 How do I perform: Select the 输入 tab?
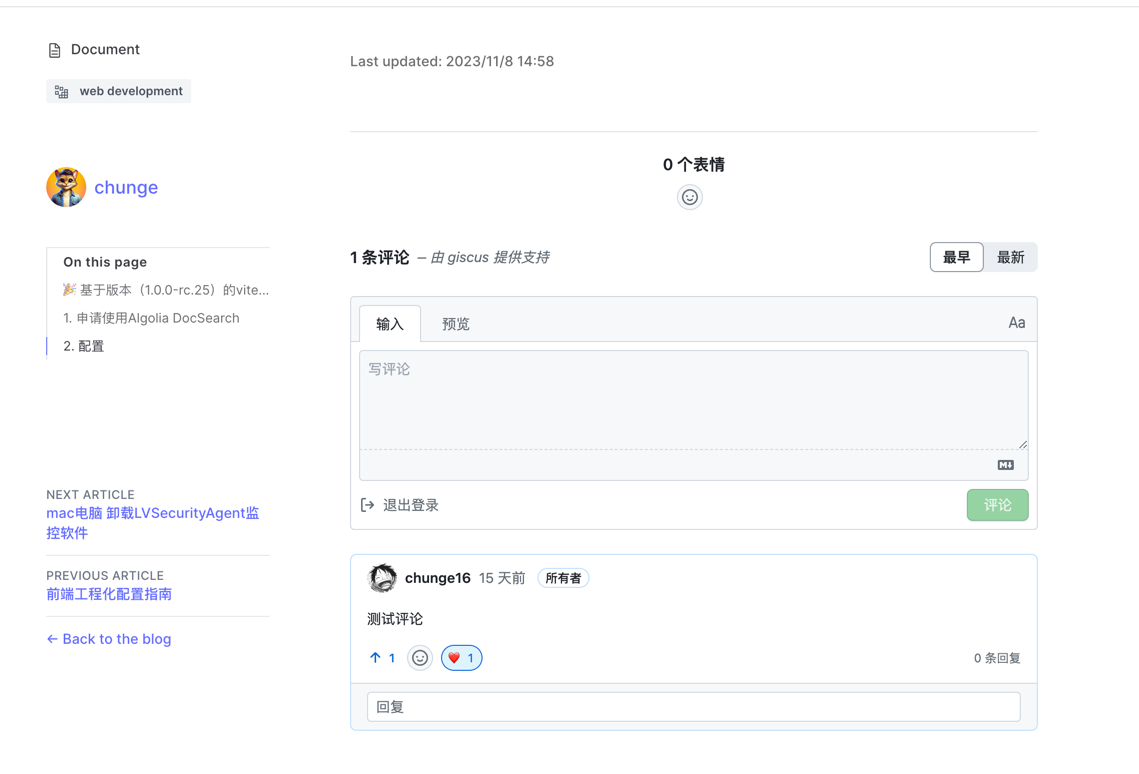click(x=389, y=323)
